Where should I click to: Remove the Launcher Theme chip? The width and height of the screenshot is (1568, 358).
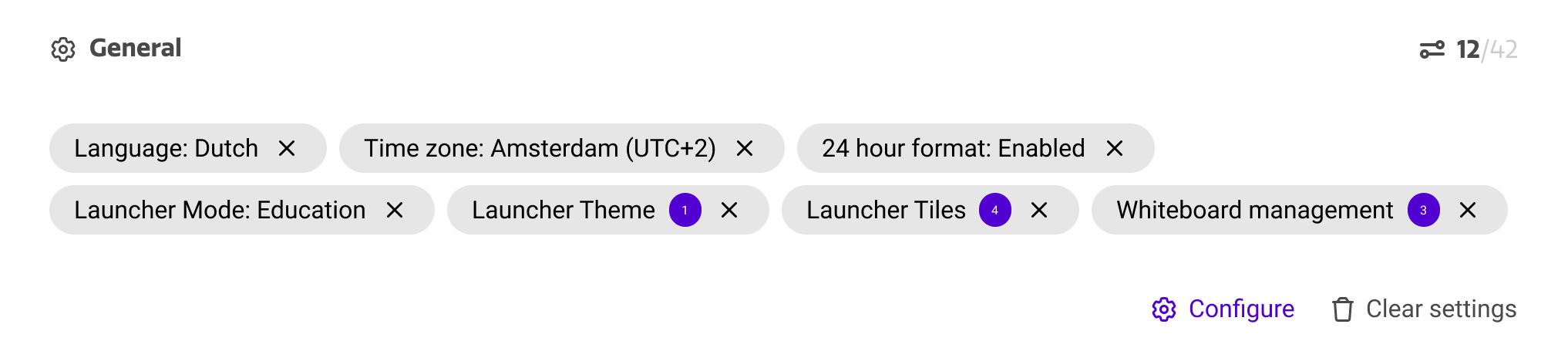(x=729, y=210)
